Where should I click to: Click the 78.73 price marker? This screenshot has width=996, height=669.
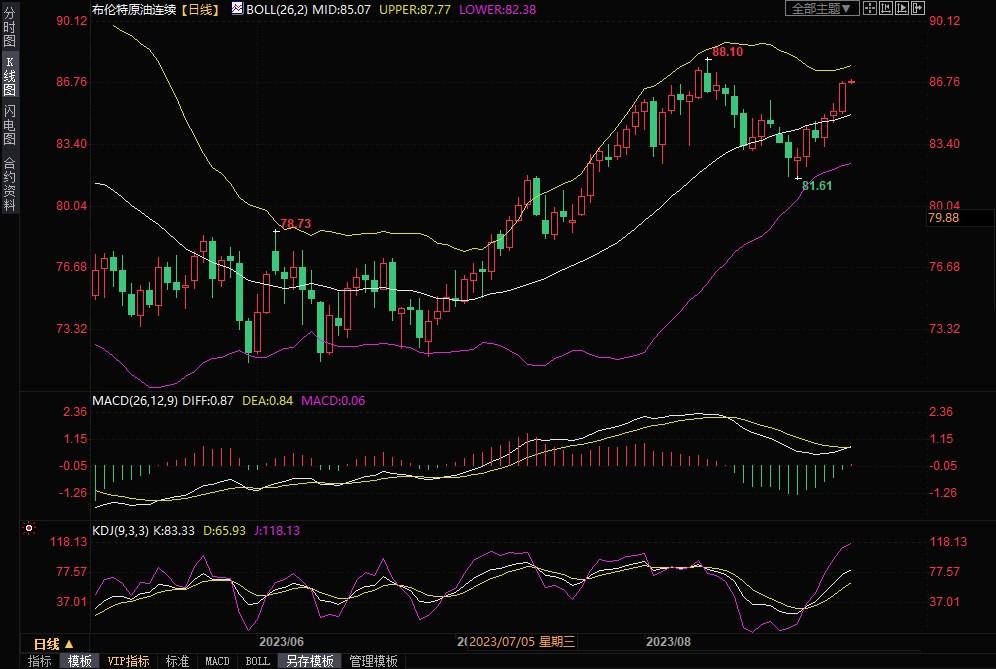click(296, 224)
